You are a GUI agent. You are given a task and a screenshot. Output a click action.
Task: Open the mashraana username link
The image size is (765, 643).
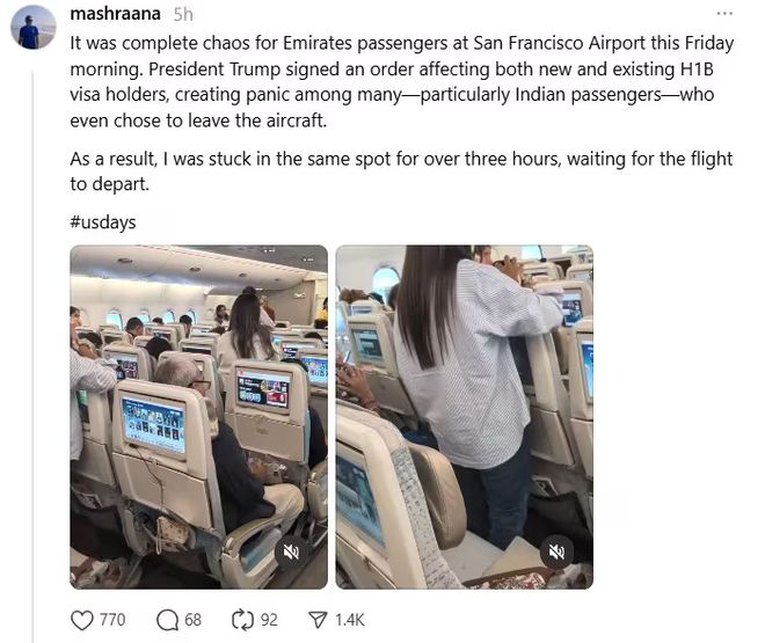115,14
